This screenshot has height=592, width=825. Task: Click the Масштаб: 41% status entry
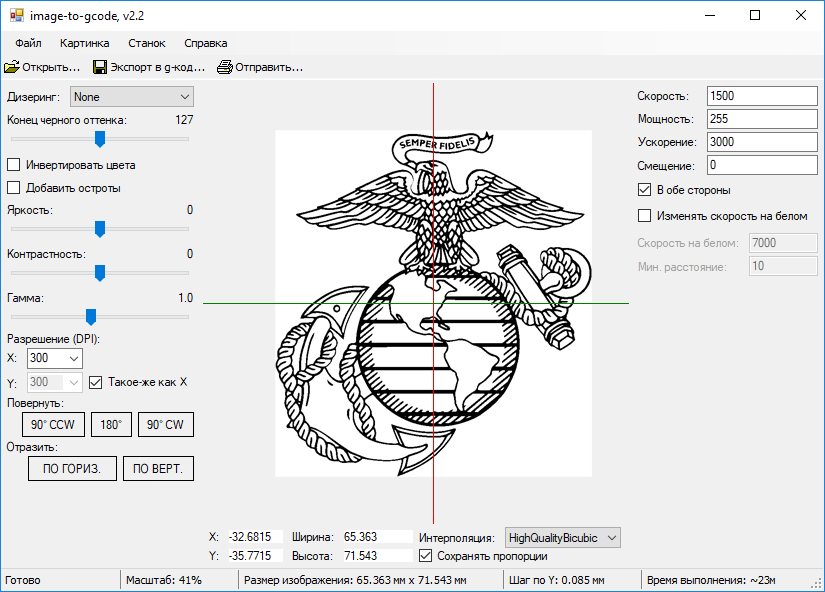click(x=164, y=580)
